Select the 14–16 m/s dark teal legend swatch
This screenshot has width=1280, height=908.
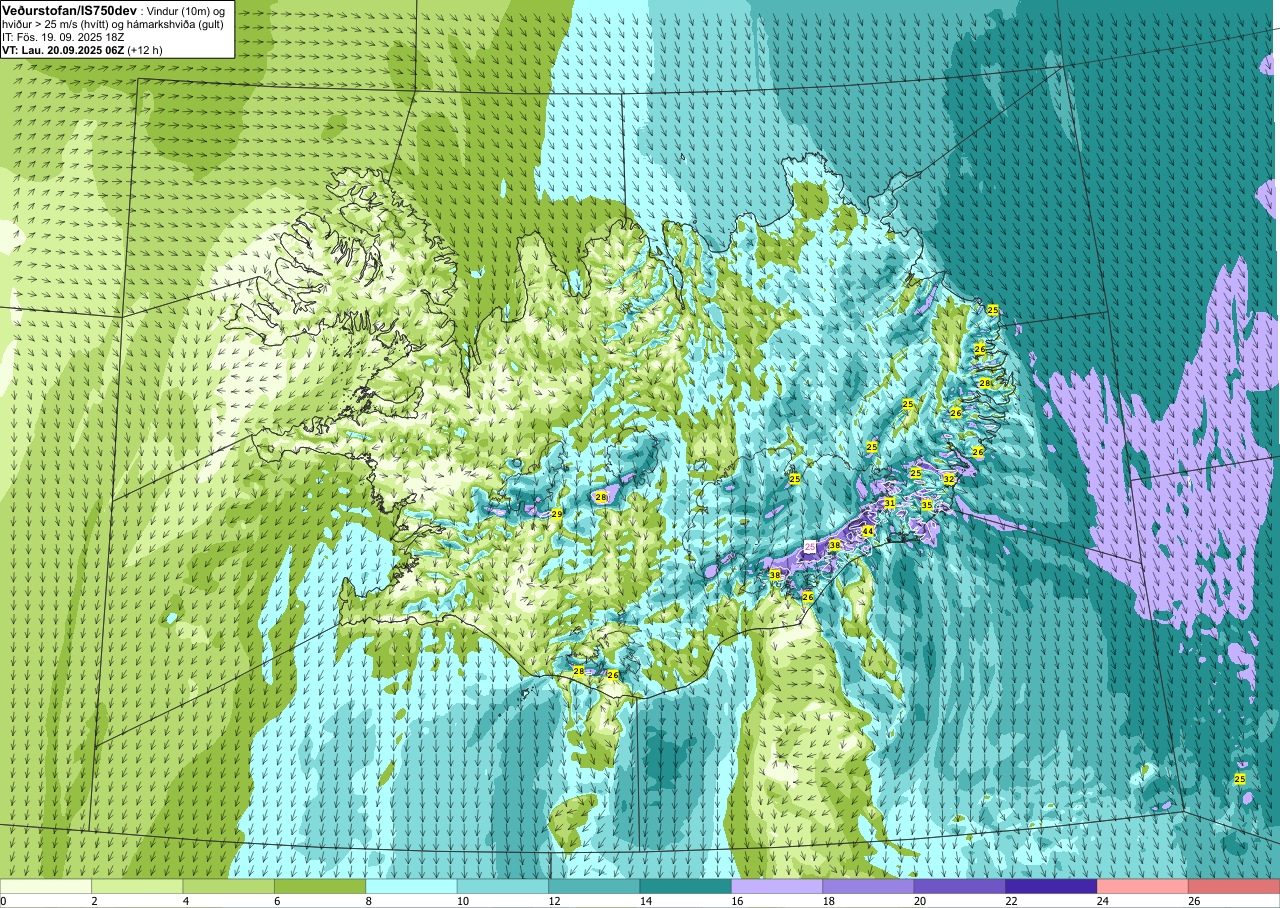pyautogui.click(x=686, y=886)
